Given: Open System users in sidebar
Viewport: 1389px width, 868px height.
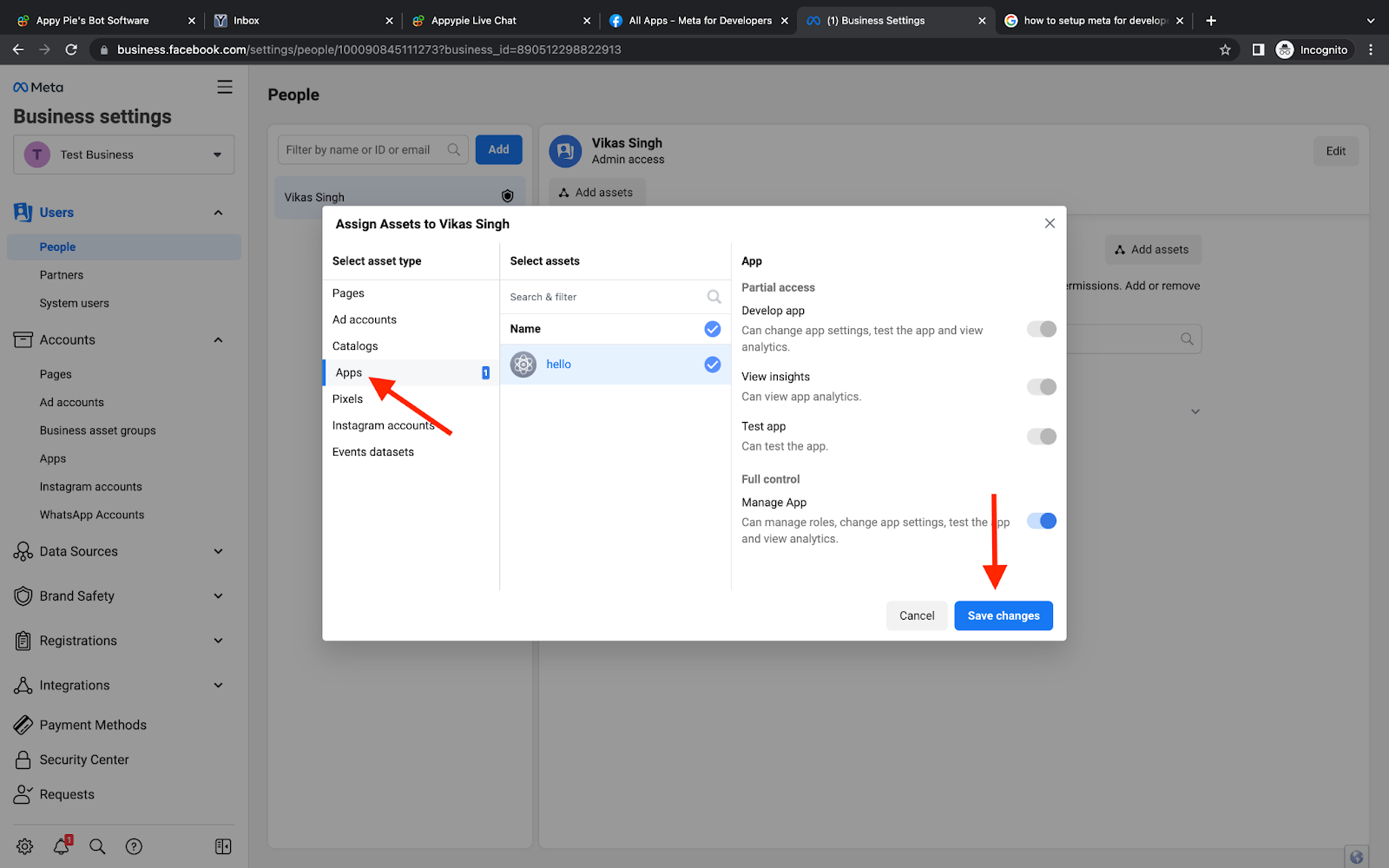Looking at the screenshot, I should (74, 304).
